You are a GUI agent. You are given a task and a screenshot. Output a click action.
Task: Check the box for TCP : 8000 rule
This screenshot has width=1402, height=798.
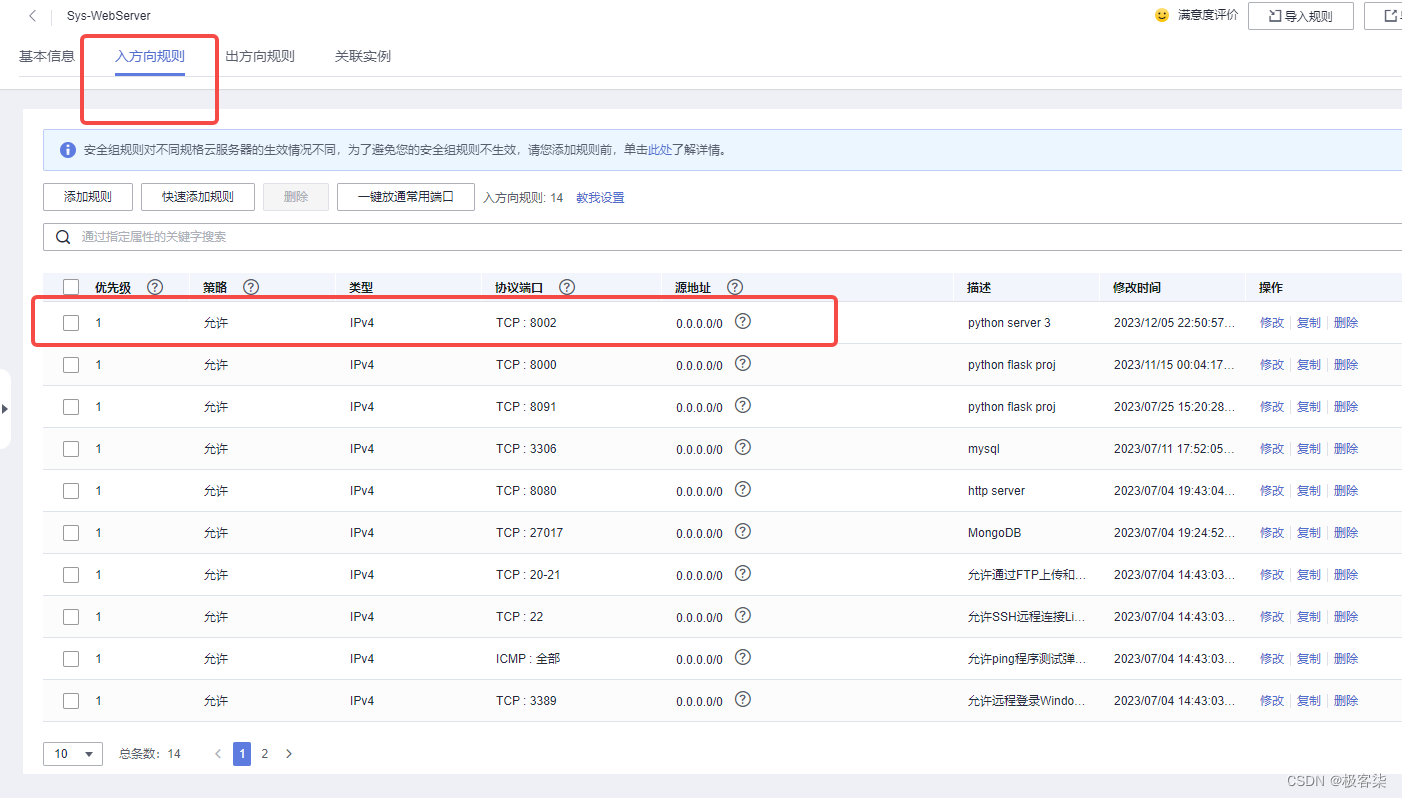[71, 365]
